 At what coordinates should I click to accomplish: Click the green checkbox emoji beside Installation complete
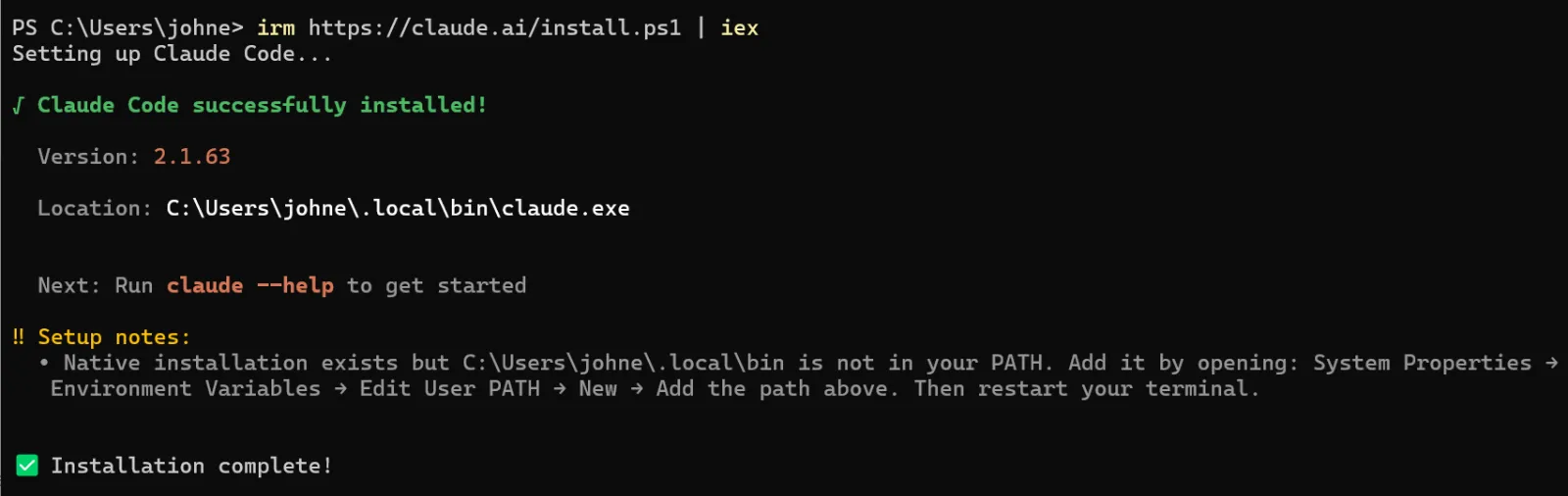[27, 466]
